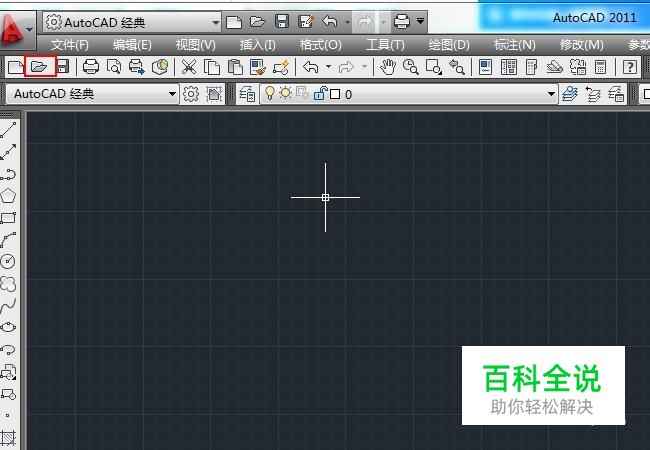Click the Cut scissors icon
Image resolution: width=650 pixels, height=450 pixels.
[189, 67]
